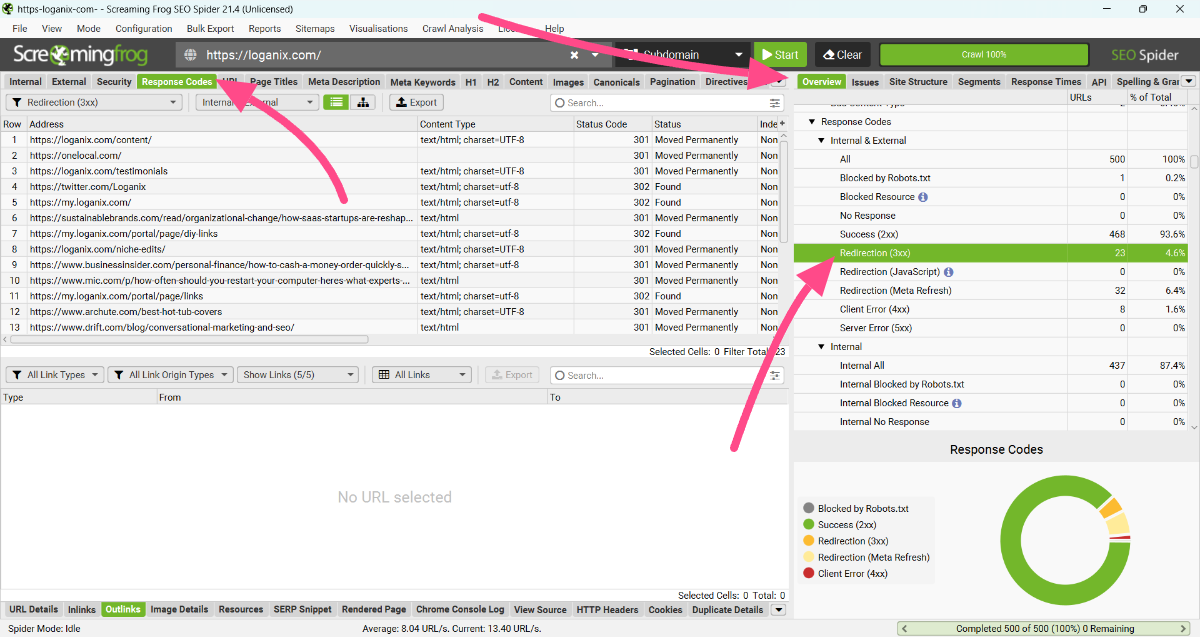Open the Issues tab
This screenshot has height=637, width=1200.
tap(865, 82)
